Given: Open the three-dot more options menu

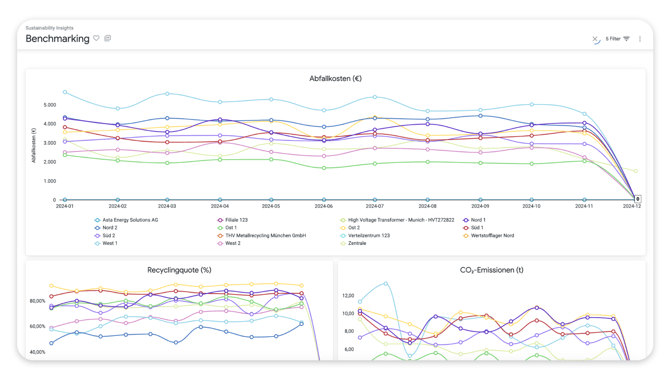Looking at the screenshot, I should click(x=640, y=39).
